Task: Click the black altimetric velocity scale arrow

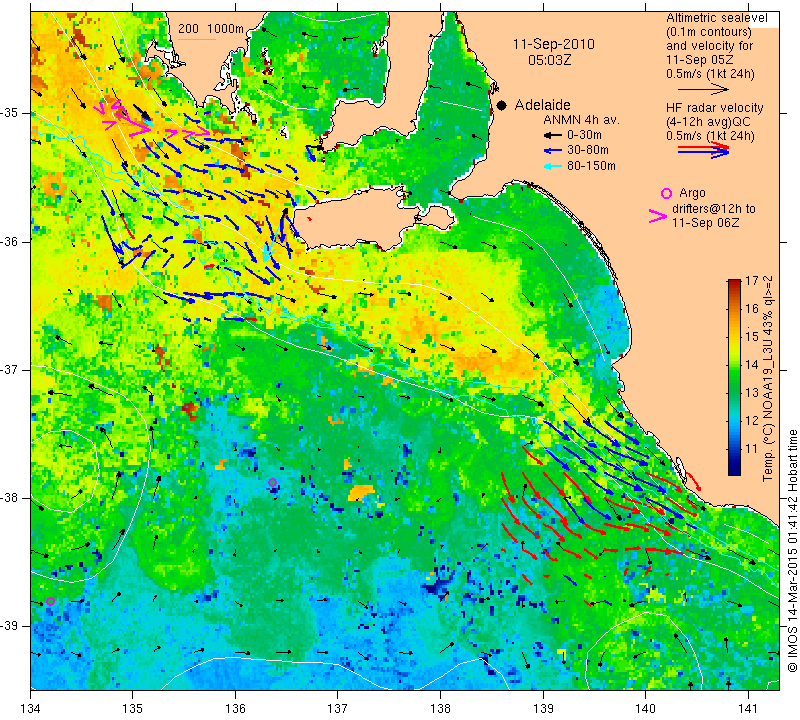Action: (x=703, y=89)
